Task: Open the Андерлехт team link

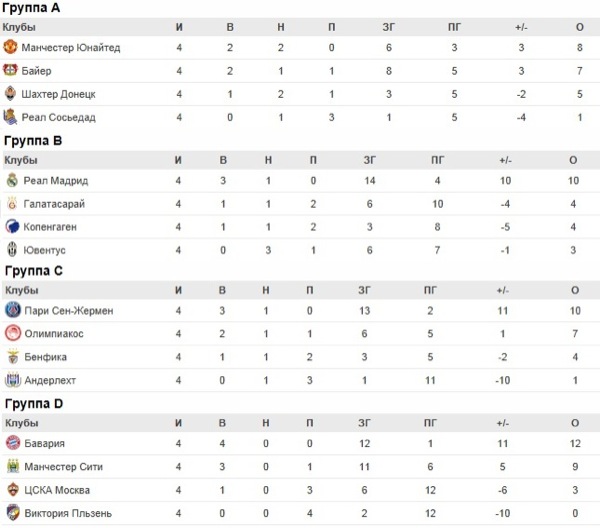Action: [50, 380]
